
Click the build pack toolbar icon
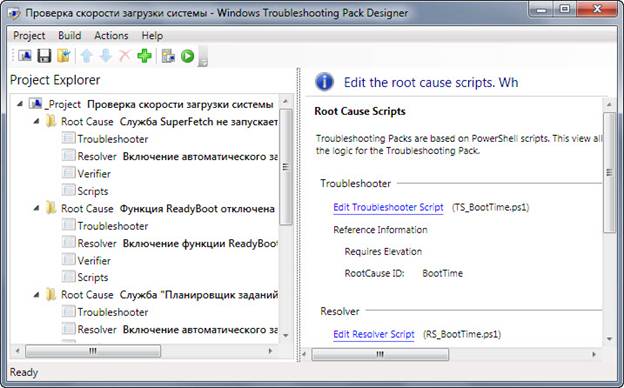coord(168,56)
